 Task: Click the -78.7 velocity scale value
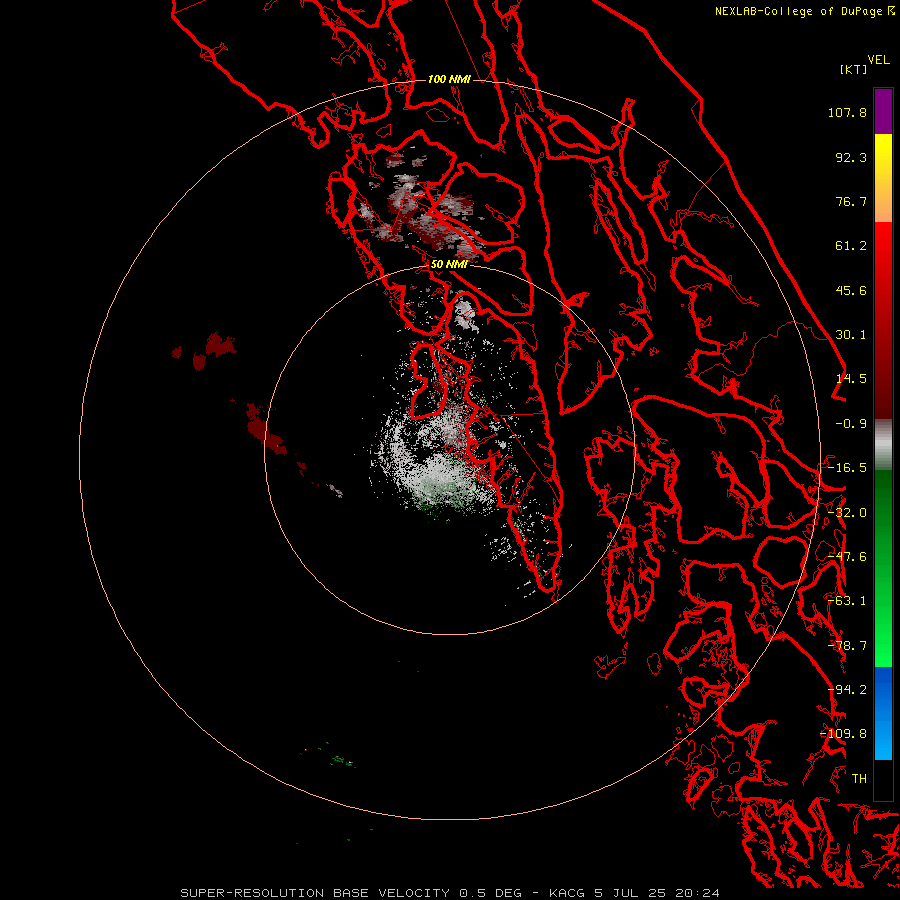point(847,646)
